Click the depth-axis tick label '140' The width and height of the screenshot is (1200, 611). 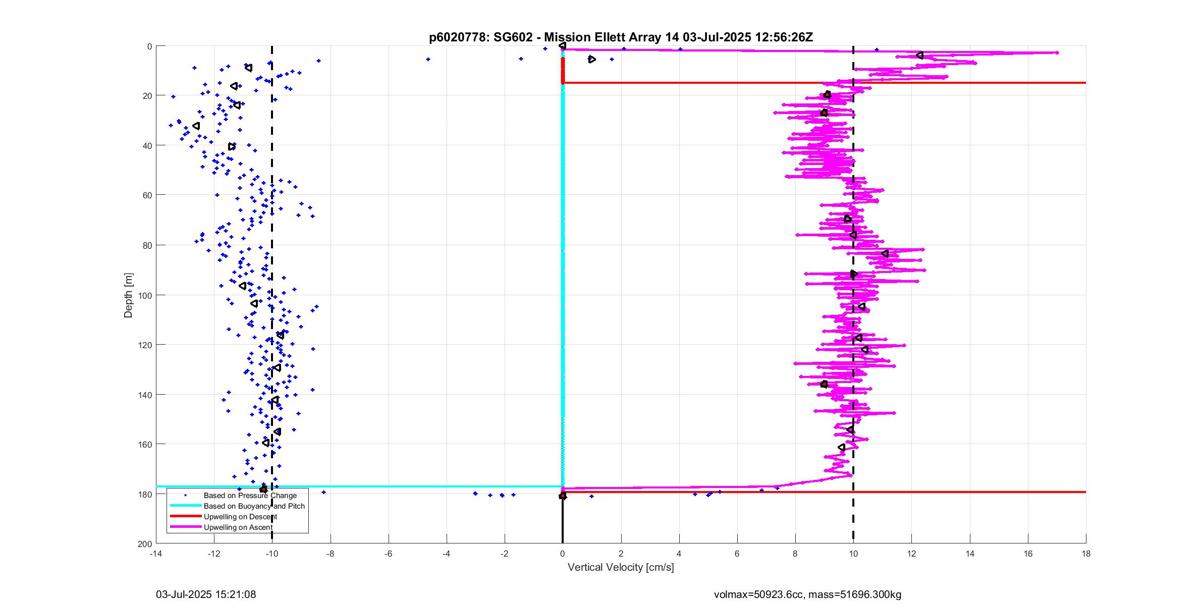pos(144,394)
